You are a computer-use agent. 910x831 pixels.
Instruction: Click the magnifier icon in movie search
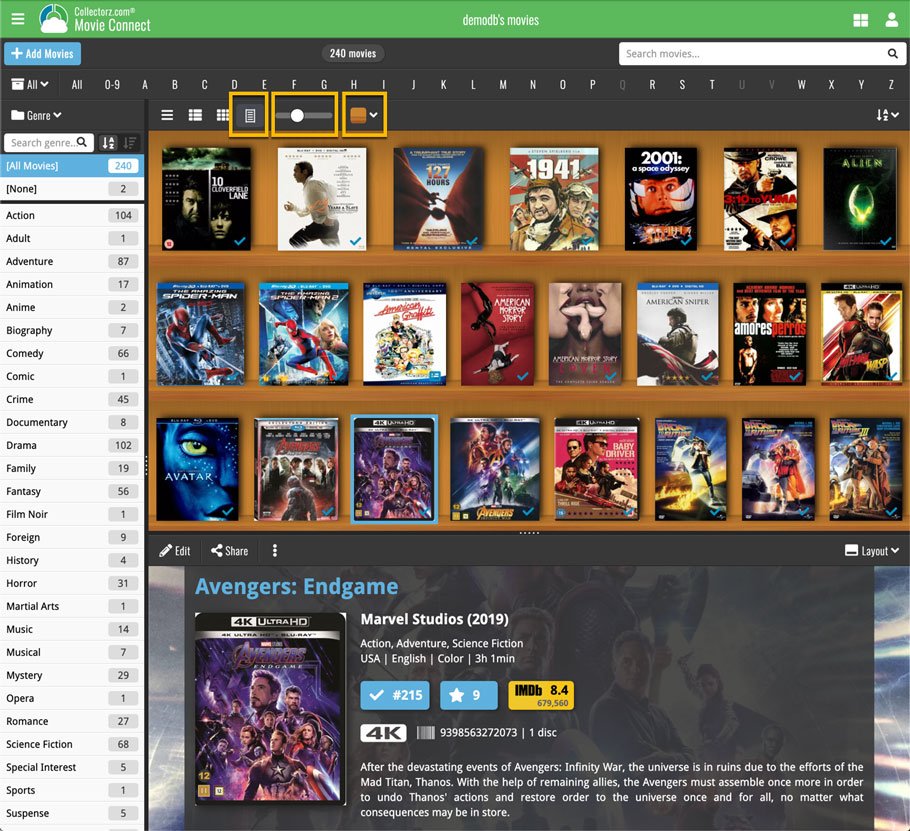(x=892, y=54)
